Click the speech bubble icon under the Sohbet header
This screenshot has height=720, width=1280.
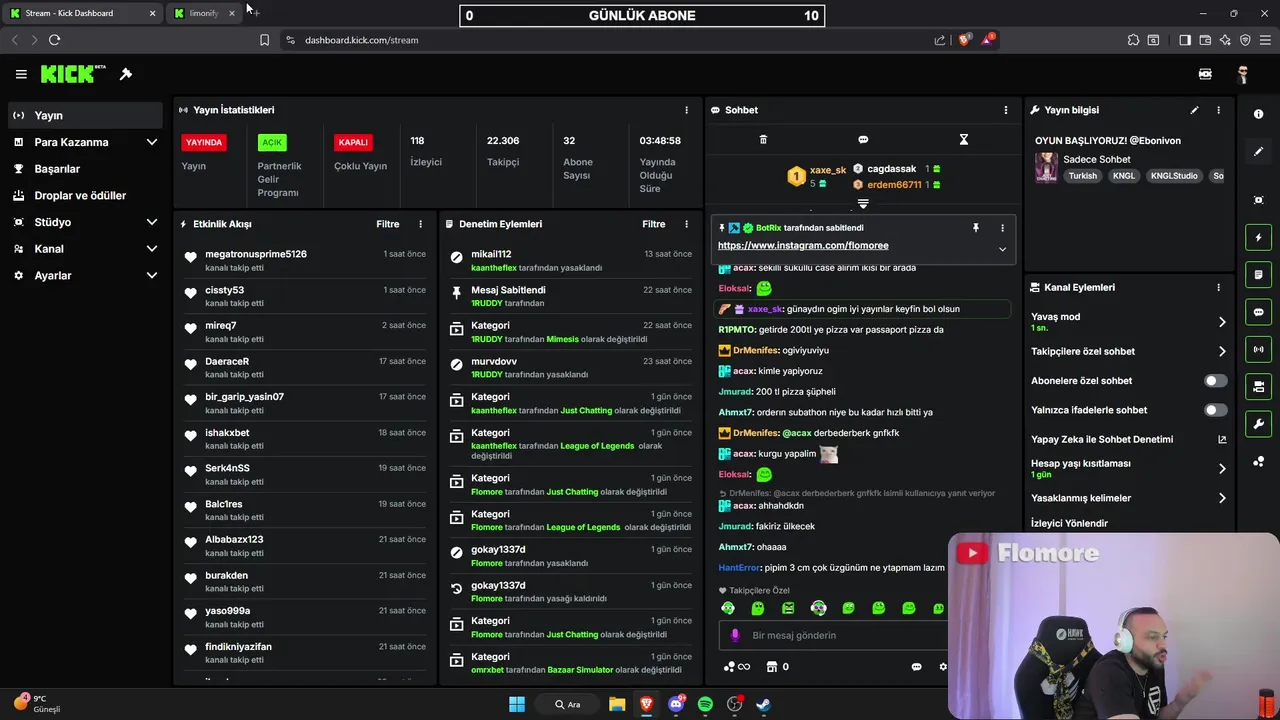[x=863, y=140]
